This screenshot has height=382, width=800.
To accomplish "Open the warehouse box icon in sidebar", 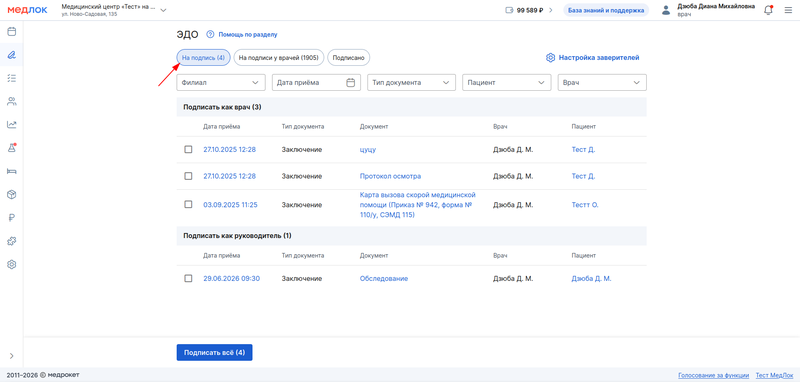I will pos(11,194).
